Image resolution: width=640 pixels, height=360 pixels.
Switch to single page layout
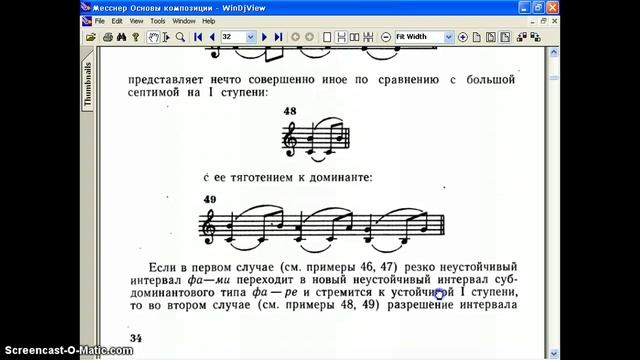coord(327,37)
